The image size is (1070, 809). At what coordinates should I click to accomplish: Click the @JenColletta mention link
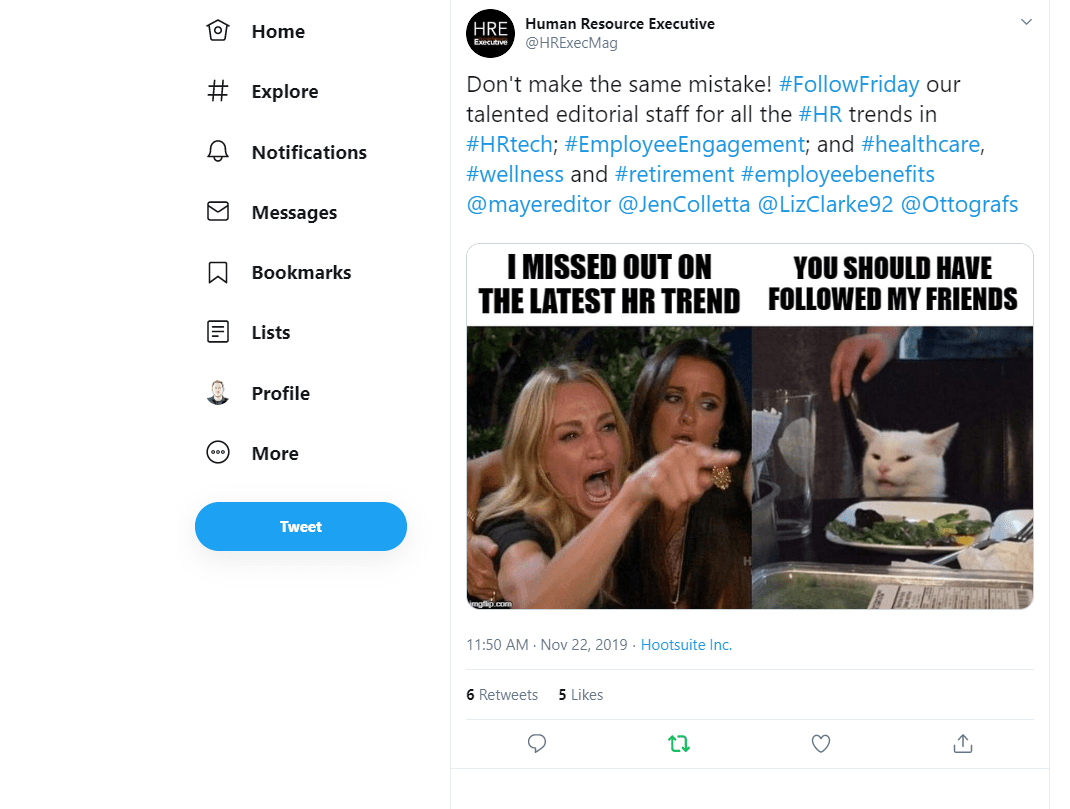[x=684, y=205]
